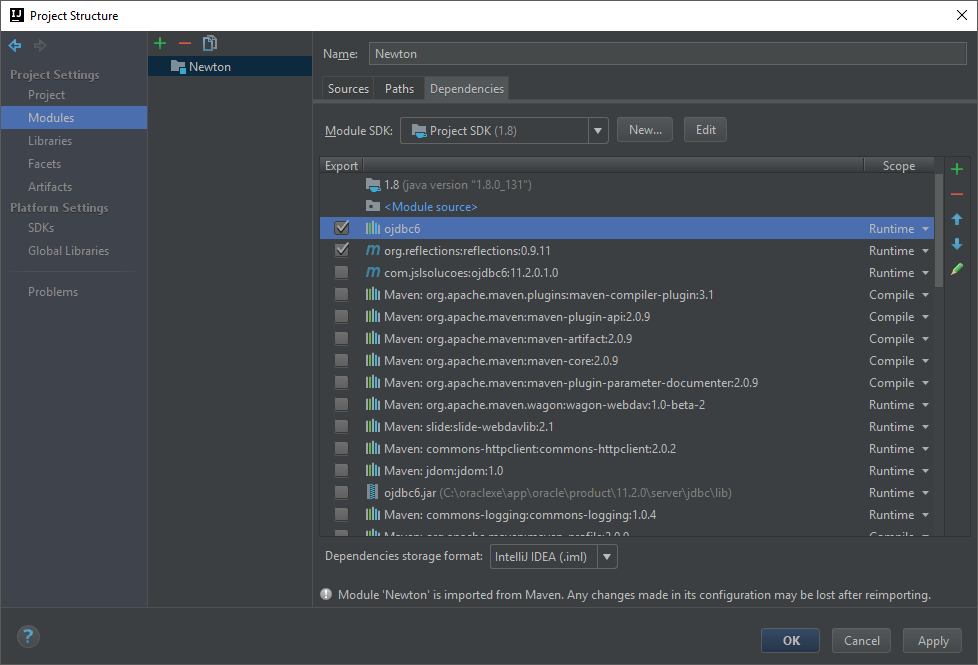Click the dependencies list vertical scrollbar
The image size is (978, 665).
coord(939,230)
